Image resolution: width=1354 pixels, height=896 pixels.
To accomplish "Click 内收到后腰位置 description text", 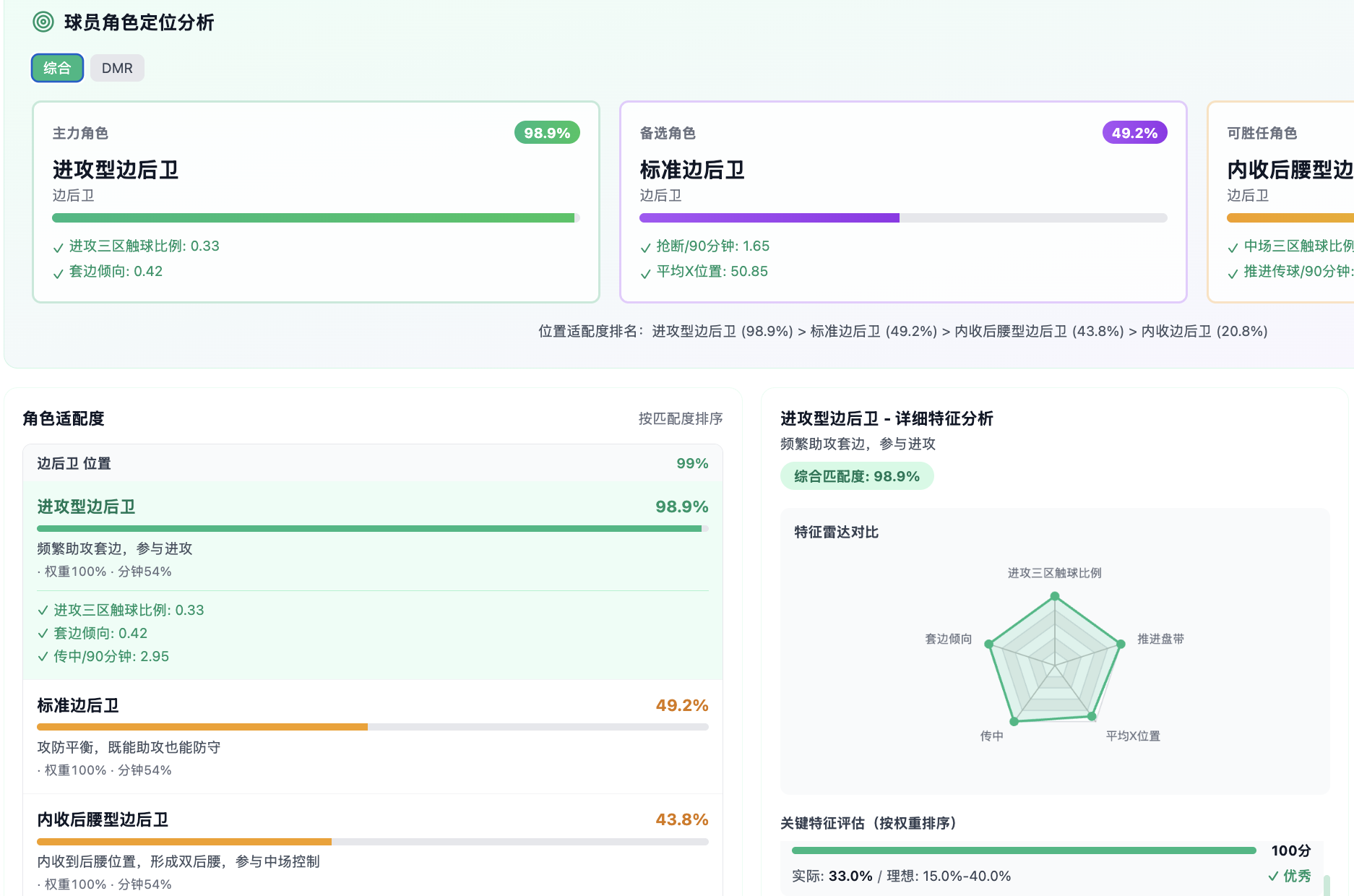I will coord(178,861).
